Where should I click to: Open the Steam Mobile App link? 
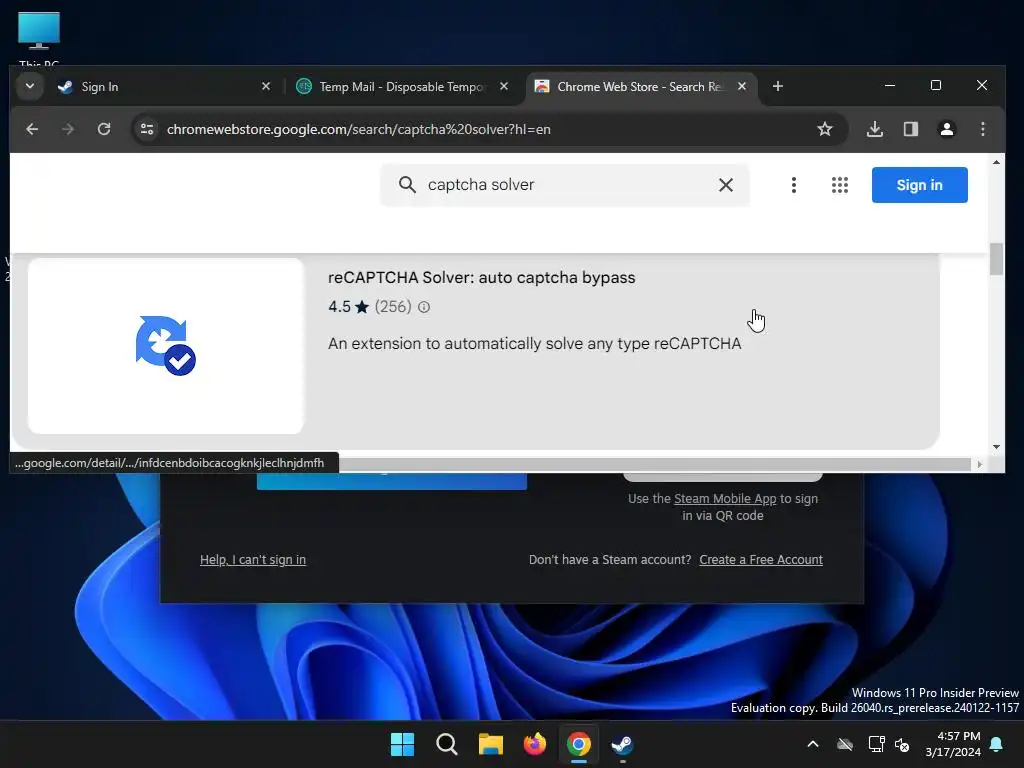[725, 498]
